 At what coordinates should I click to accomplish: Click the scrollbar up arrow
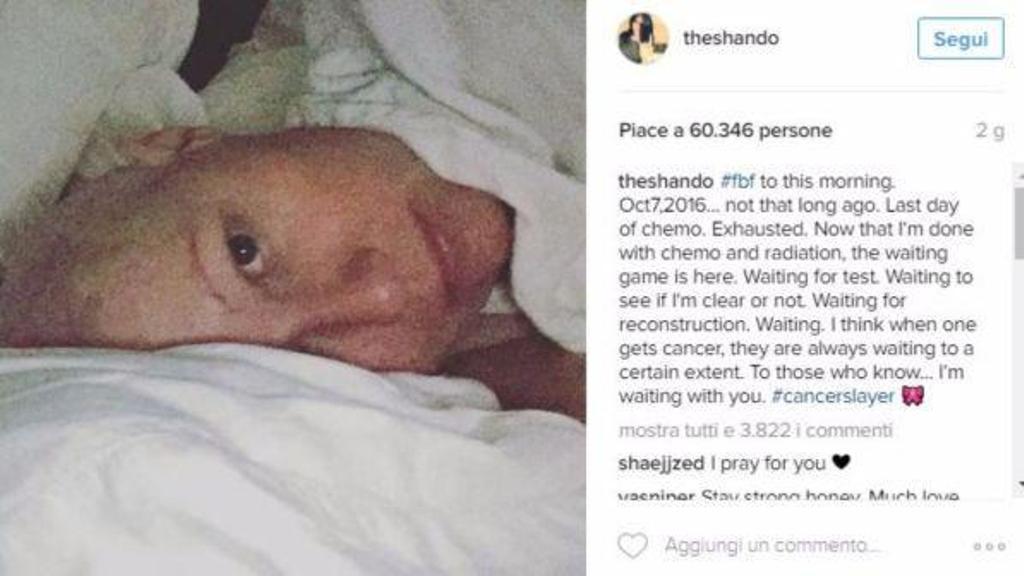click(1019, 175)
